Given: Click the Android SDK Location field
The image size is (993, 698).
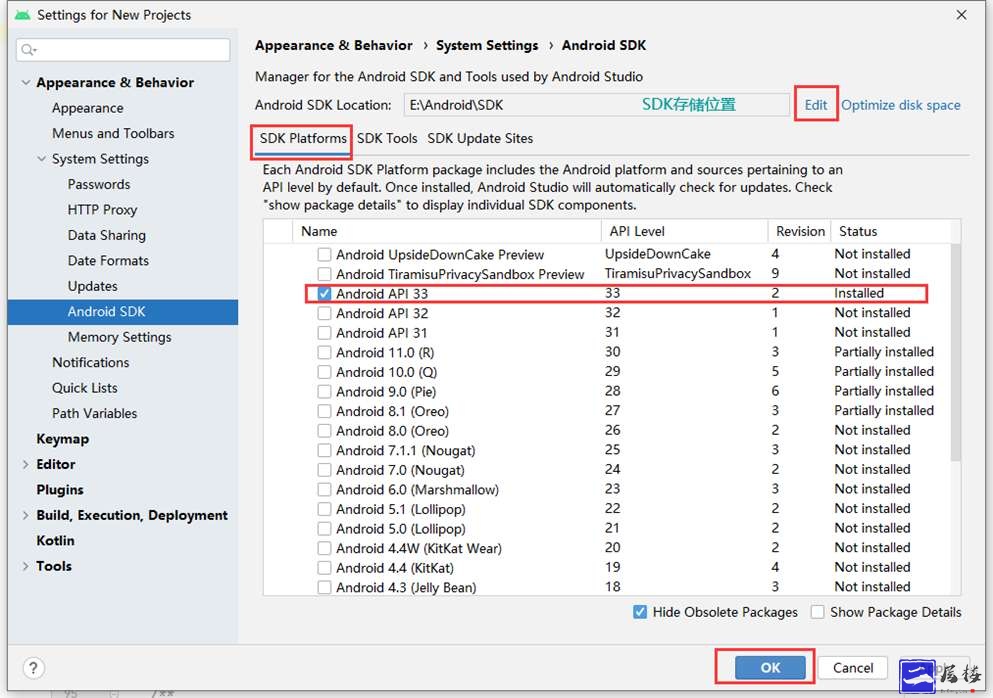Looking at the screenshot, I should pyautogui.click(x=597, y=105).
